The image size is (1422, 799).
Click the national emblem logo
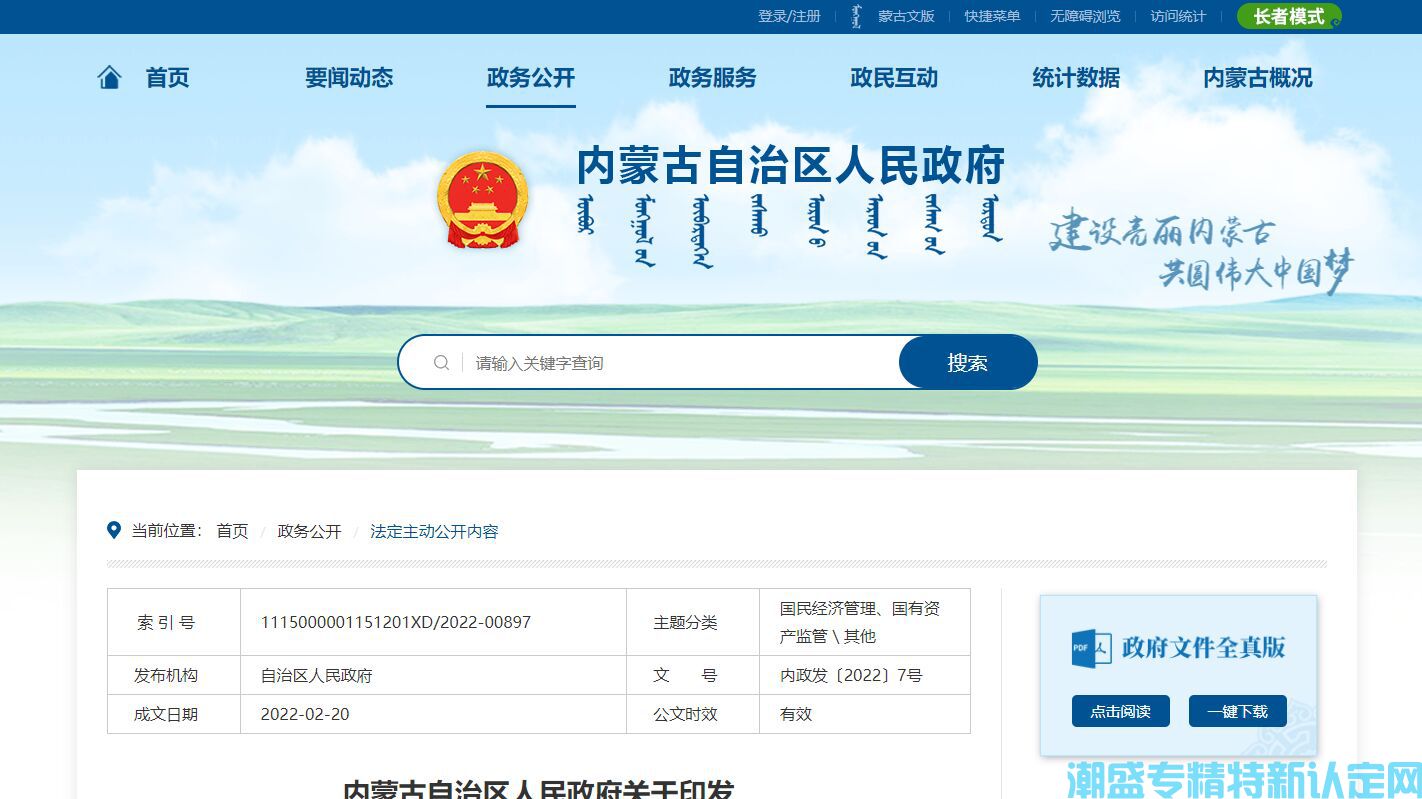point(483,200)
